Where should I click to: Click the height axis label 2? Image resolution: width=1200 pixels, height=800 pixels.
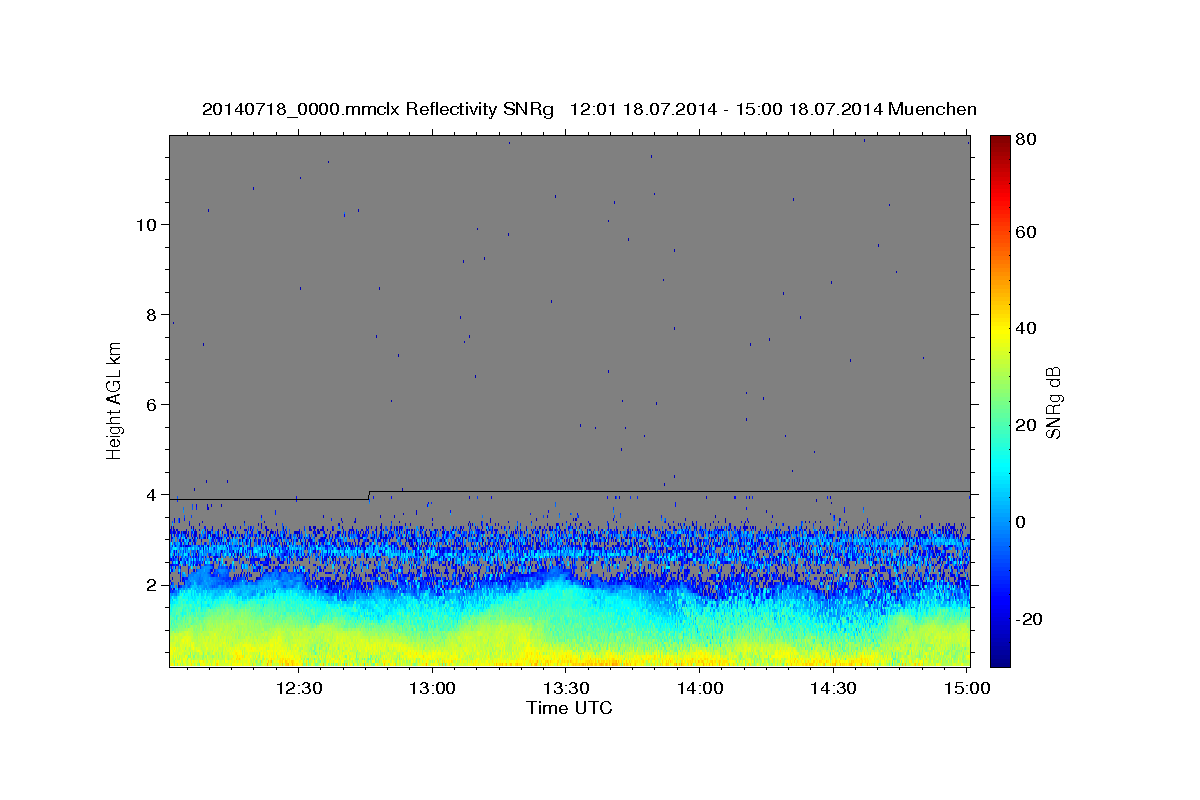click(x=149, y=585)
